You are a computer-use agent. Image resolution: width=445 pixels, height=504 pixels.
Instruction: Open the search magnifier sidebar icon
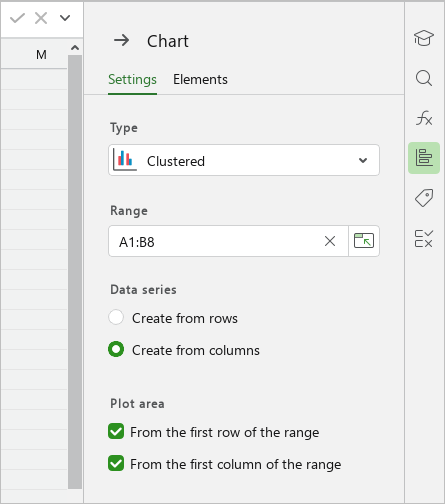pyautogui.click(x=424, y=78)
